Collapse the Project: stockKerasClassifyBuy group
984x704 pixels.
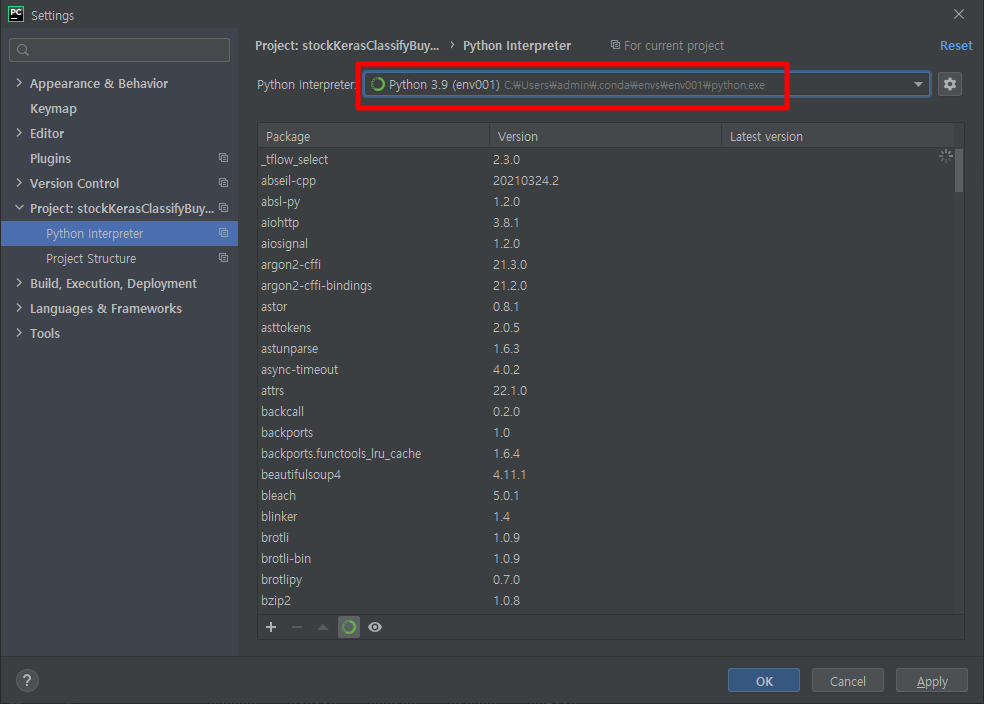click(x=19, y=208)
